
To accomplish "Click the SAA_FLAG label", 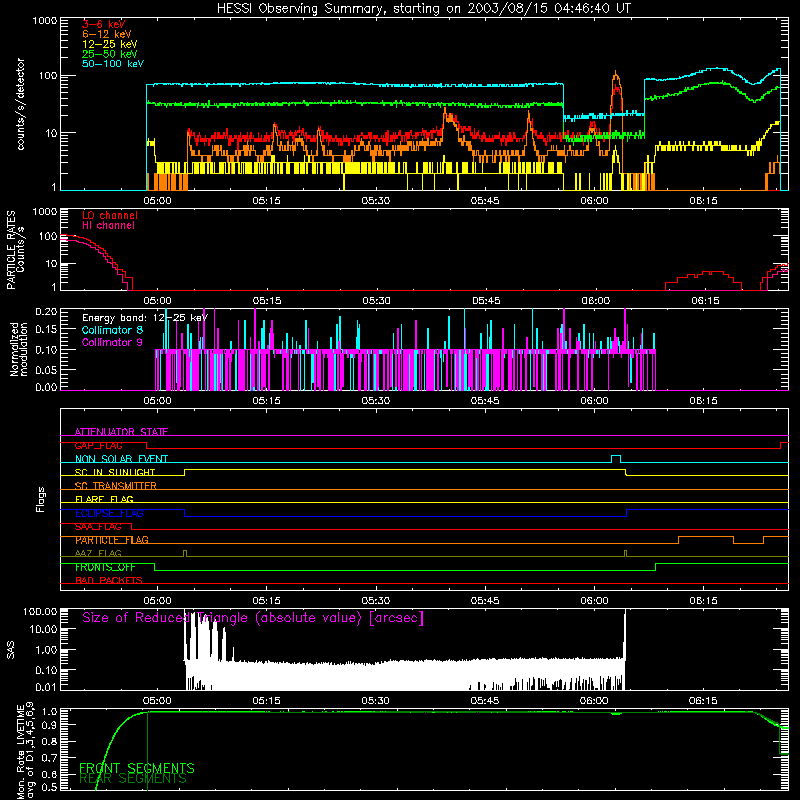I will click(98, 527).
